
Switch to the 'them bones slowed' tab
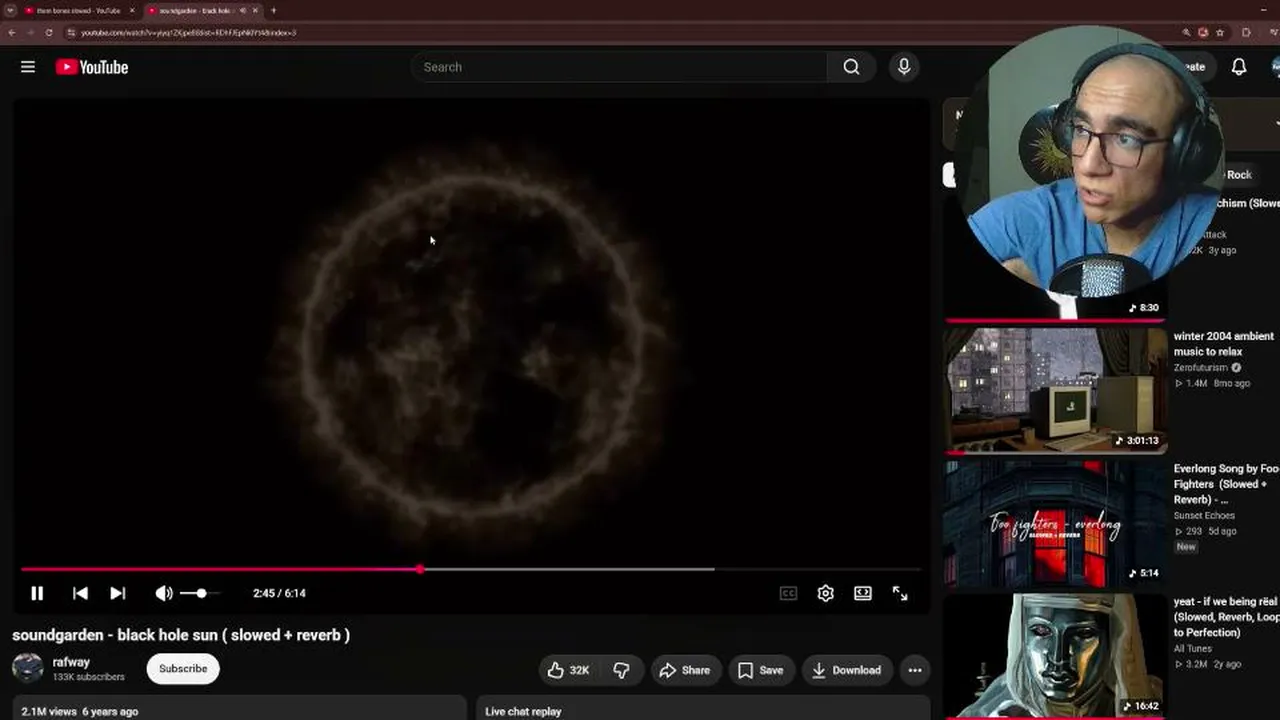pyautogui.click(x=78, y=10)
